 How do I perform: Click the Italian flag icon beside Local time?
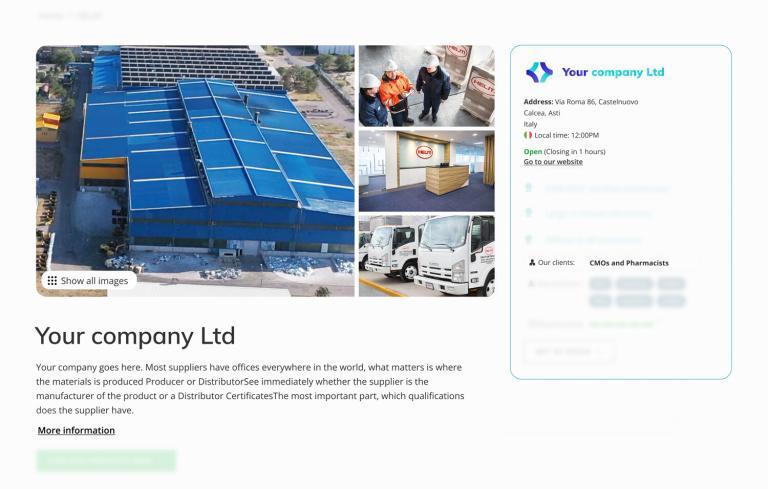point(528,135)
